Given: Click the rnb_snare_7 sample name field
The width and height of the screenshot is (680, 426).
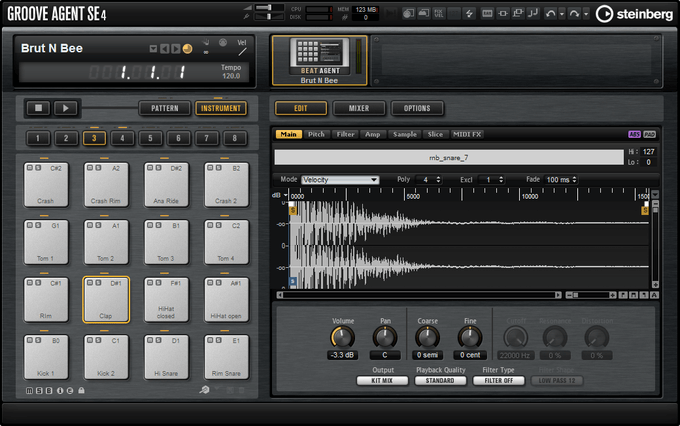Looking at the screenshot, I should point(449,157).
